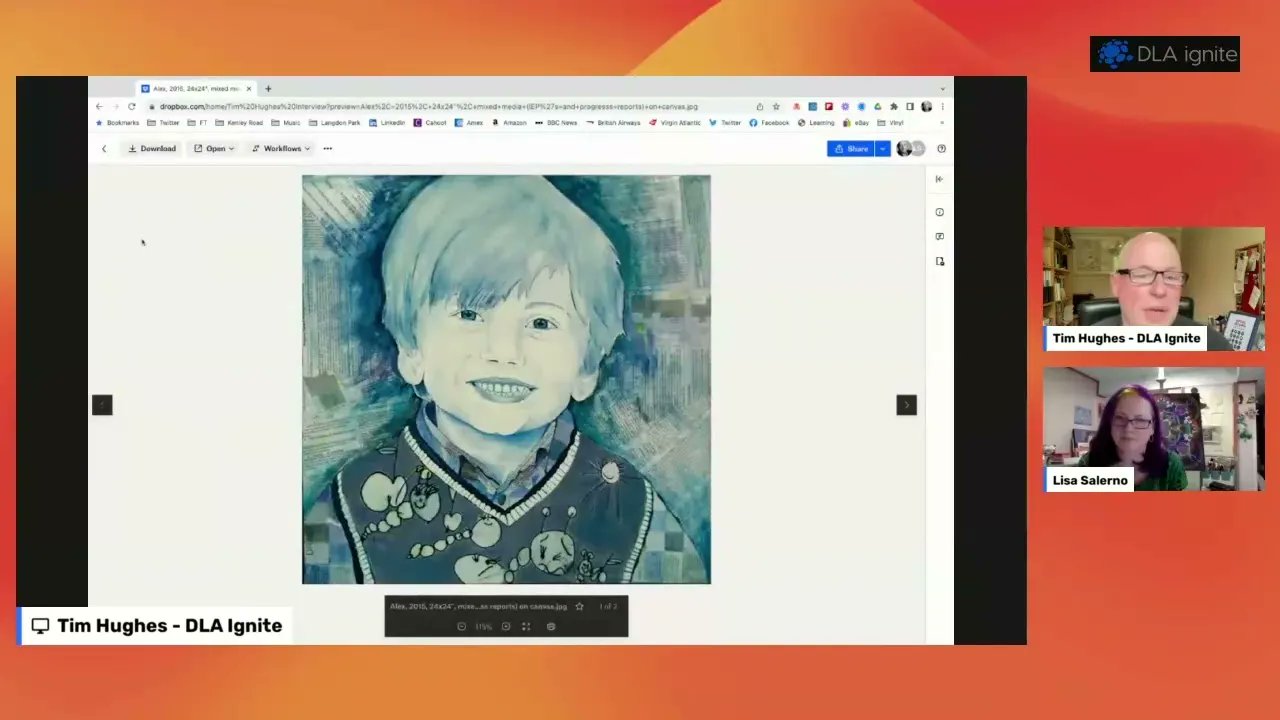Open the Extensions puzzle icon

tap(894, 106)
